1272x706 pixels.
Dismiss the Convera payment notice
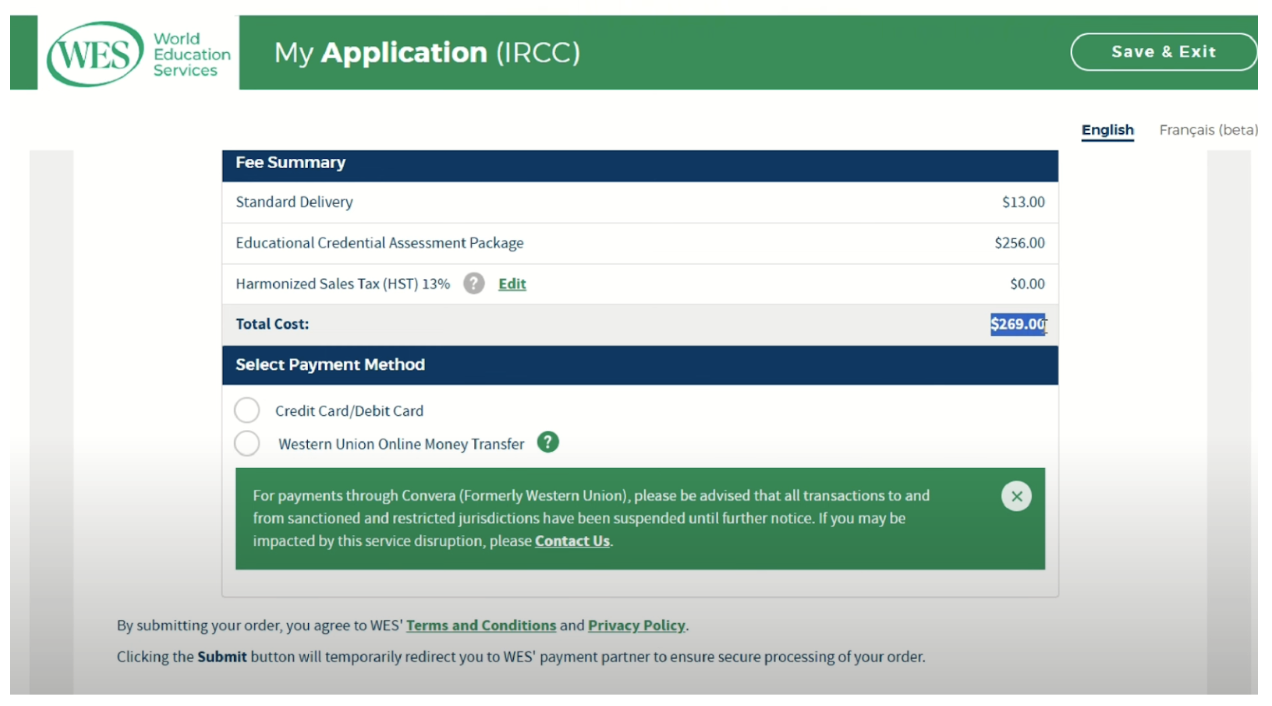(x=1016, y=495)
